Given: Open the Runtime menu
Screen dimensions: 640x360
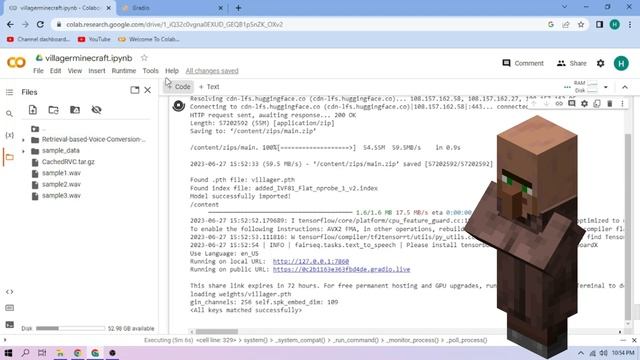Looking at the screenshot, I should coord(124,71).
